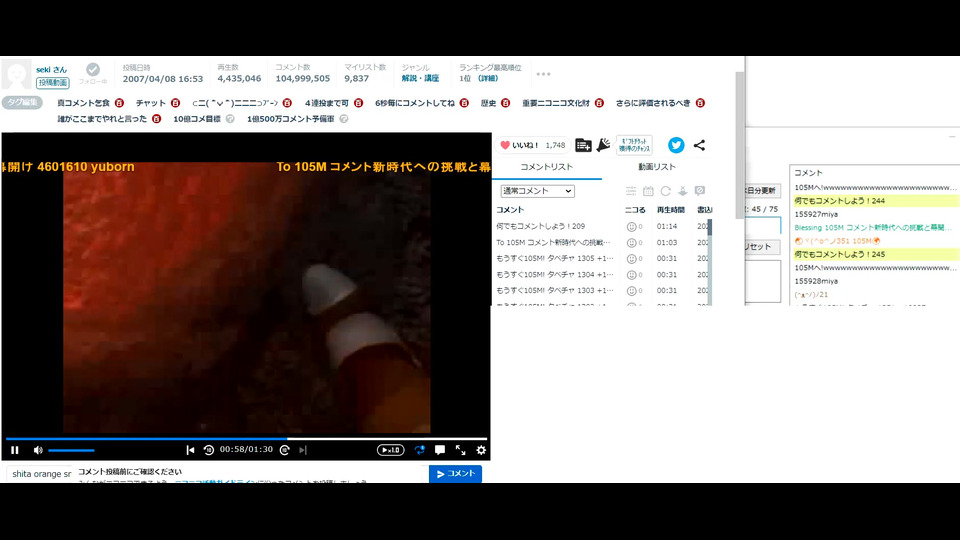Viewport: 960px width, 540px height.
Task: Toggle auto-scroll in comment list
Action: 683,191
